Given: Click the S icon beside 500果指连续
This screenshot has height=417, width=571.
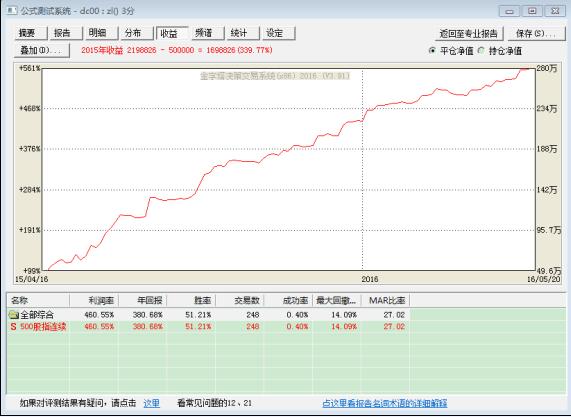Looking at the screenshot, I should (x=13, y=327).
